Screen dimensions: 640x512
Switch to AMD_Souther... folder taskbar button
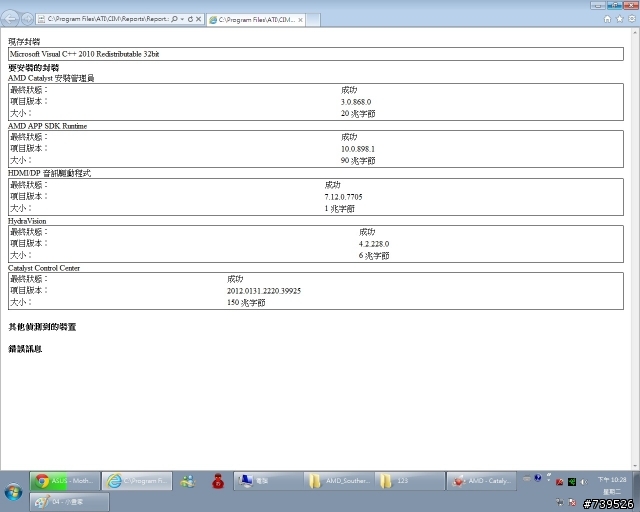[339, 481]
